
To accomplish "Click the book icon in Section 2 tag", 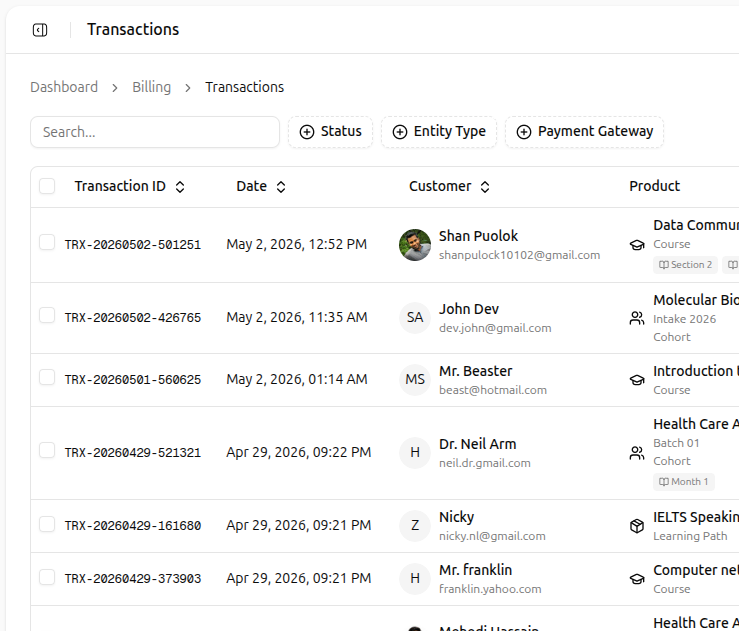I will (664, 265).
